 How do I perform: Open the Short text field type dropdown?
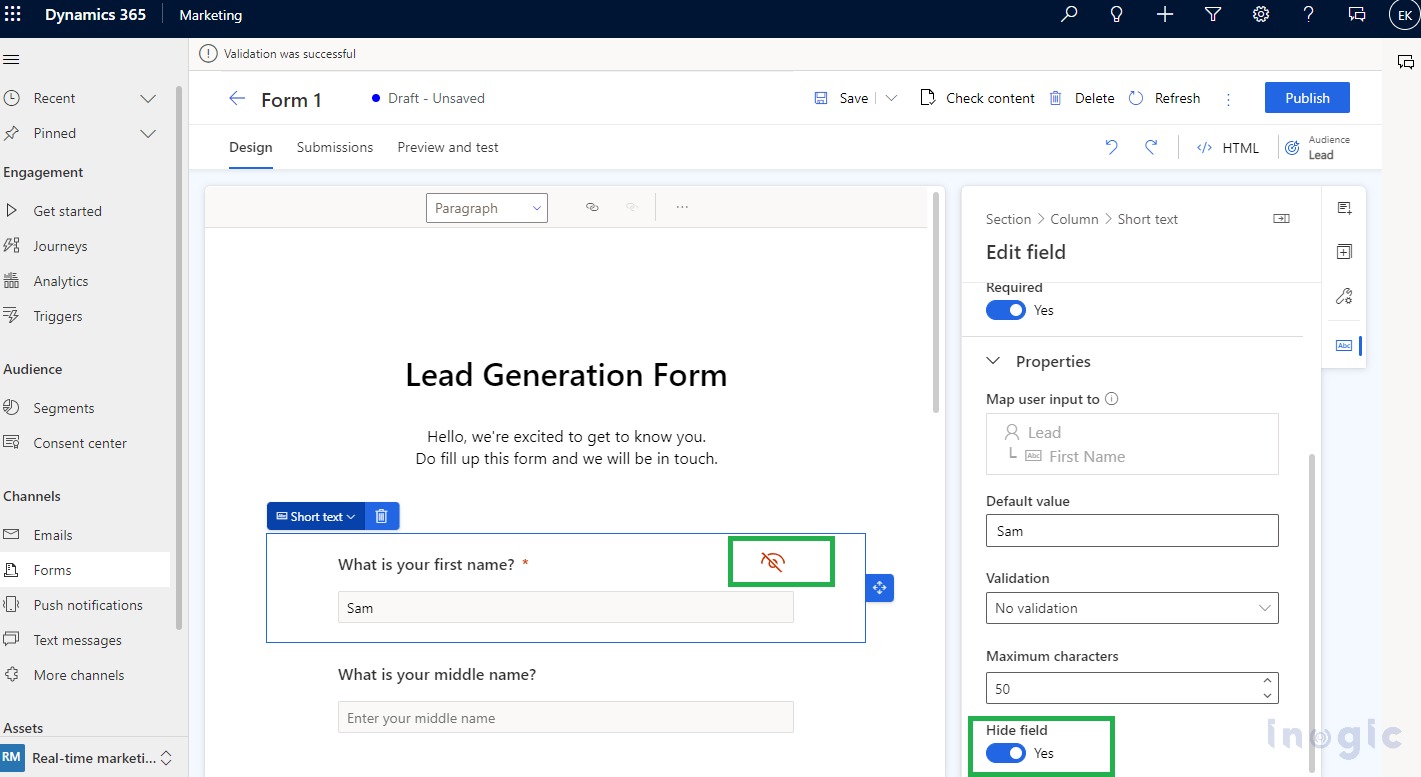(316, 516)
